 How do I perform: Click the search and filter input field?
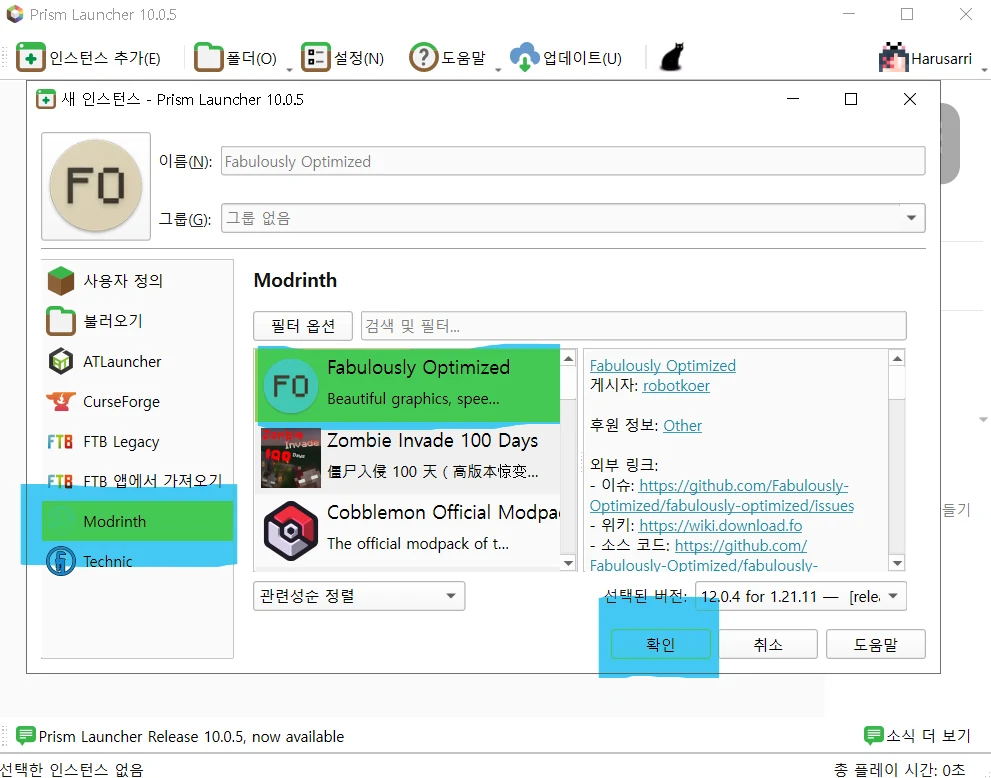coord(633,325)
